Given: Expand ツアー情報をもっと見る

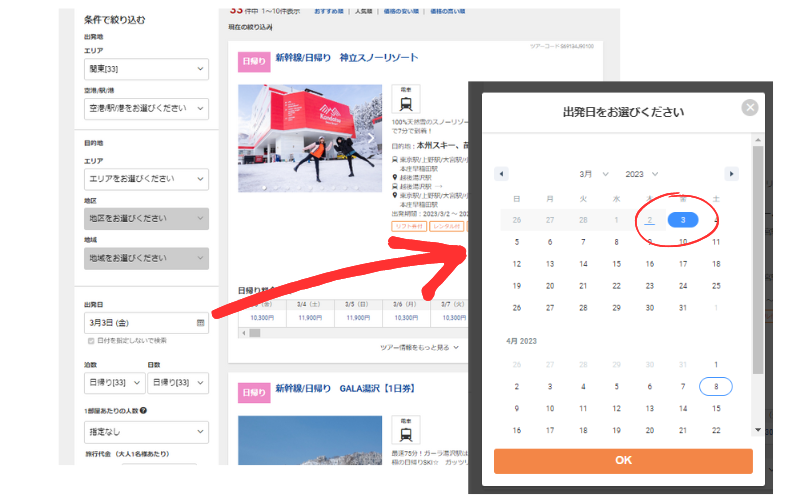Looking at the screenshot, I should 419,347.
